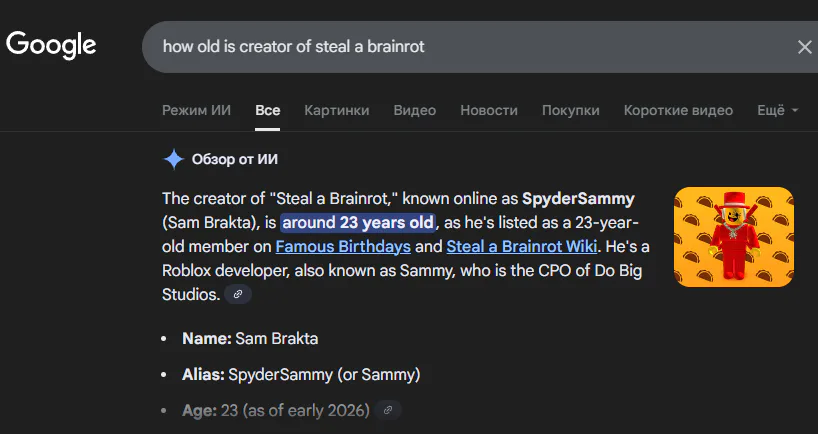Click the "Обзор от ИИ" heading
This screenshot has width=818, height=434.
coord(234,159)
